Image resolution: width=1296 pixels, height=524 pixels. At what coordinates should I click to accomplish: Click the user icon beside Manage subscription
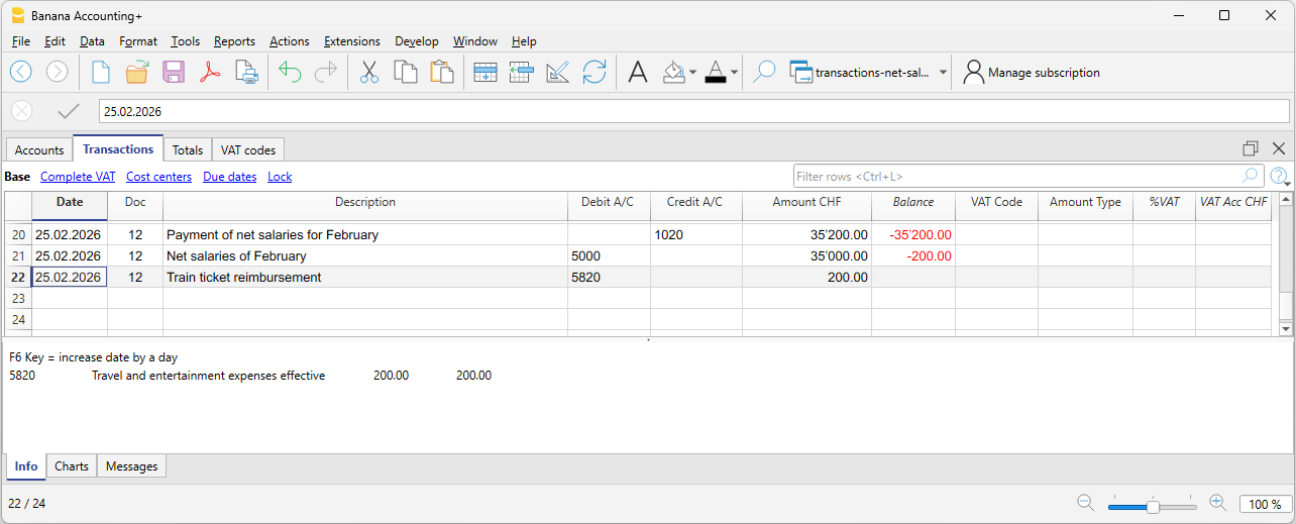coord(973,72)
